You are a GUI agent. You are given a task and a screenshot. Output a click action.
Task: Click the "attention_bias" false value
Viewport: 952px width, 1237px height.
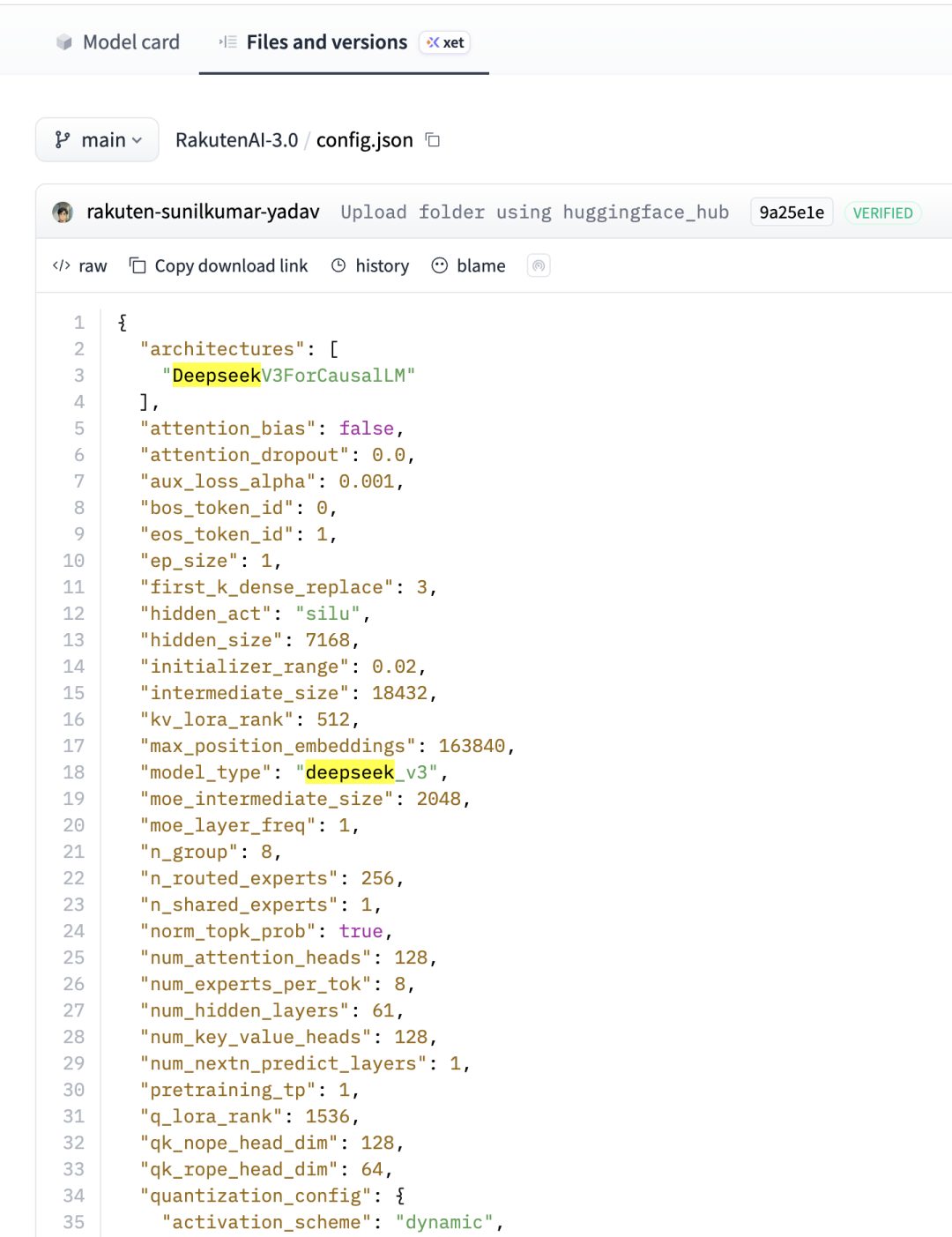pos(367,428)
